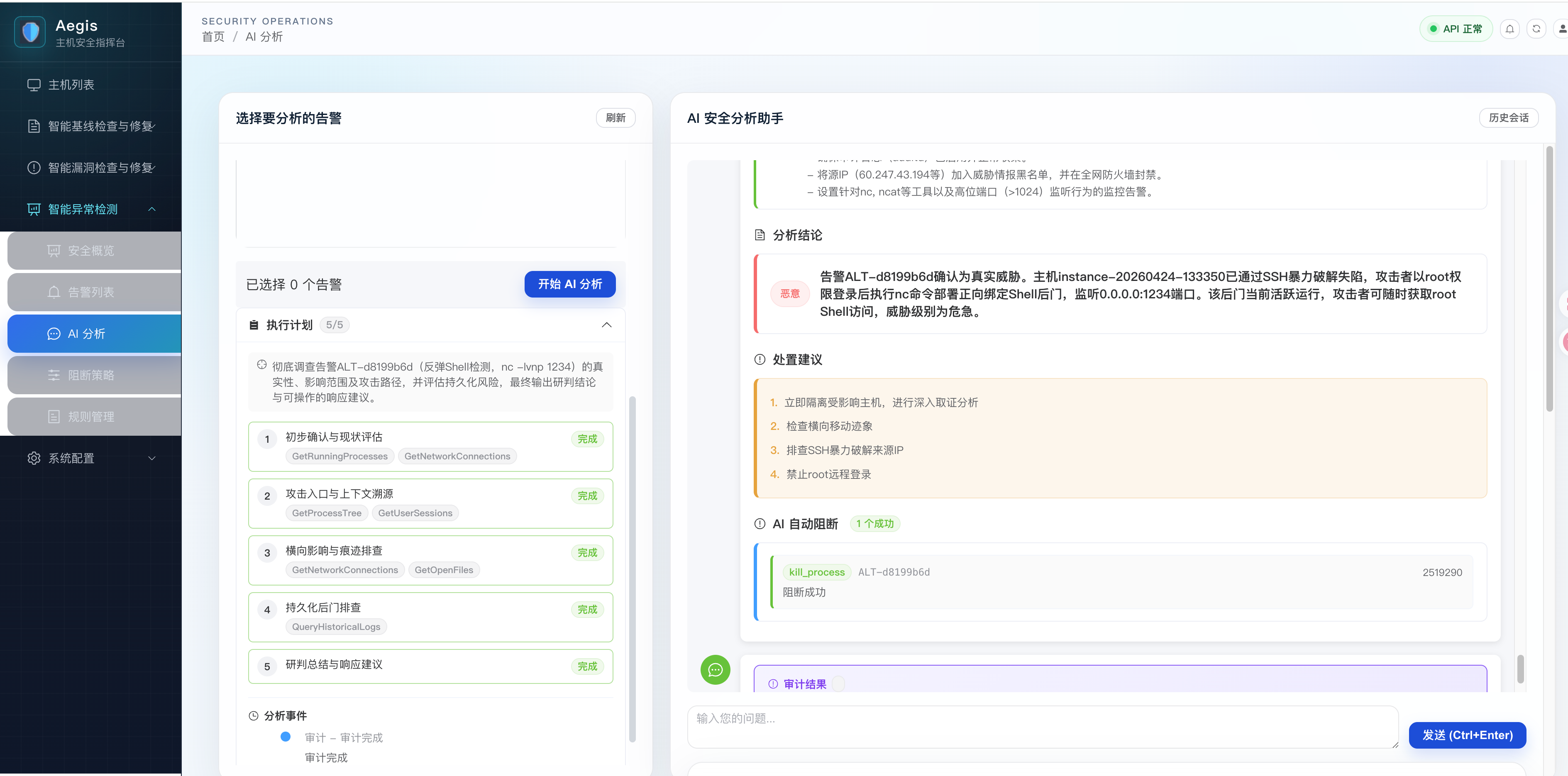1568x776 pixels.
Task: Click the 恶意 verdict tag
Action: 790,294
